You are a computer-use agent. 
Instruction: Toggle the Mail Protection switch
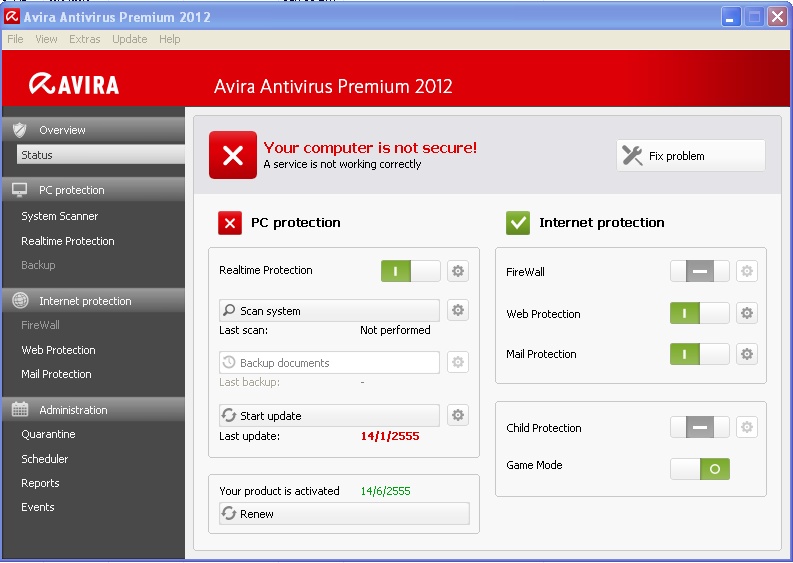point(699,354)
